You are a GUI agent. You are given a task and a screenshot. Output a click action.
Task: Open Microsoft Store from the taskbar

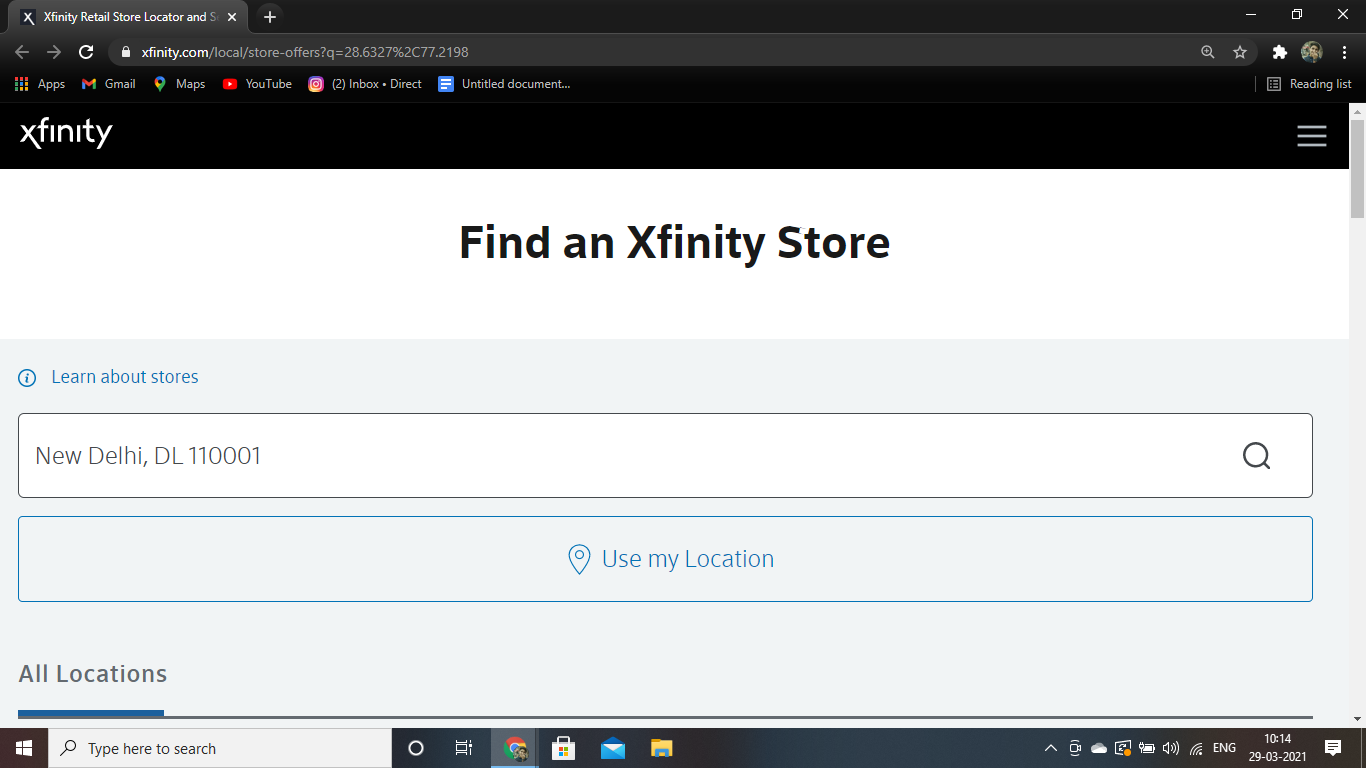pos(564,748)
